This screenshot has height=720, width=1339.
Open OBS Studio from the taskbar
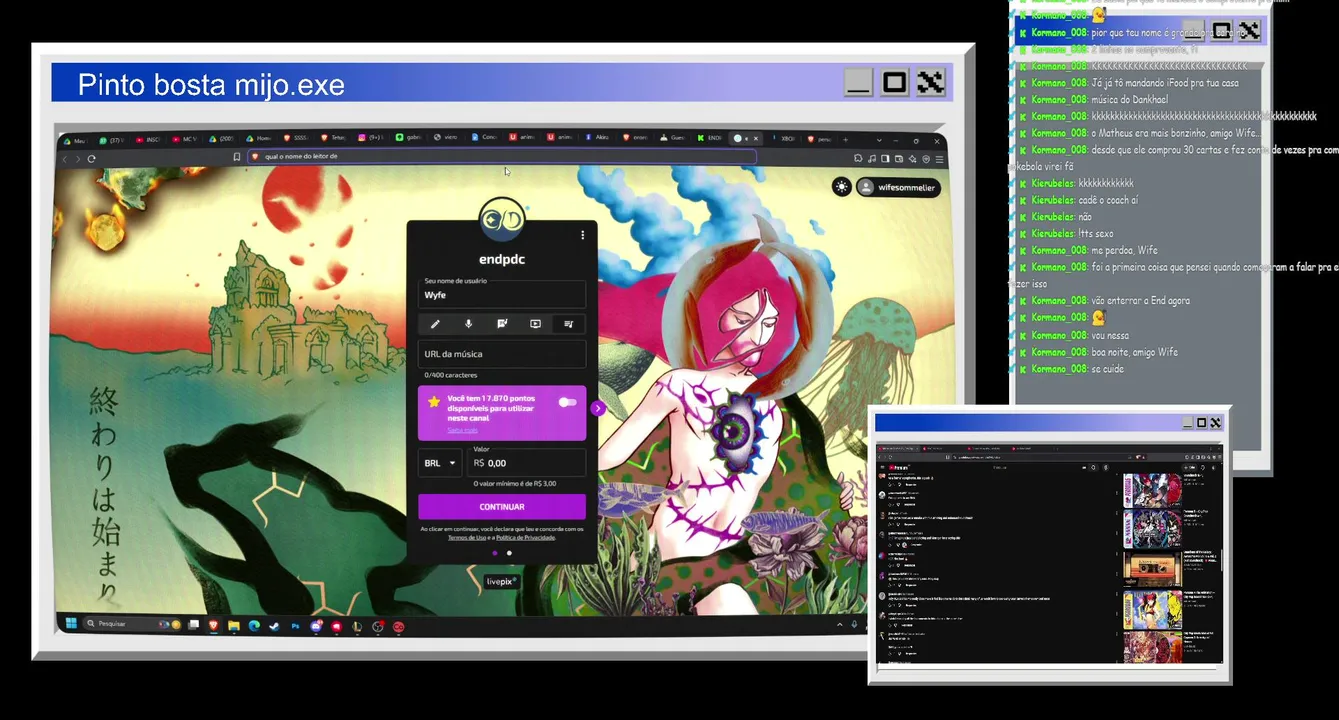[x=378, y=627]
